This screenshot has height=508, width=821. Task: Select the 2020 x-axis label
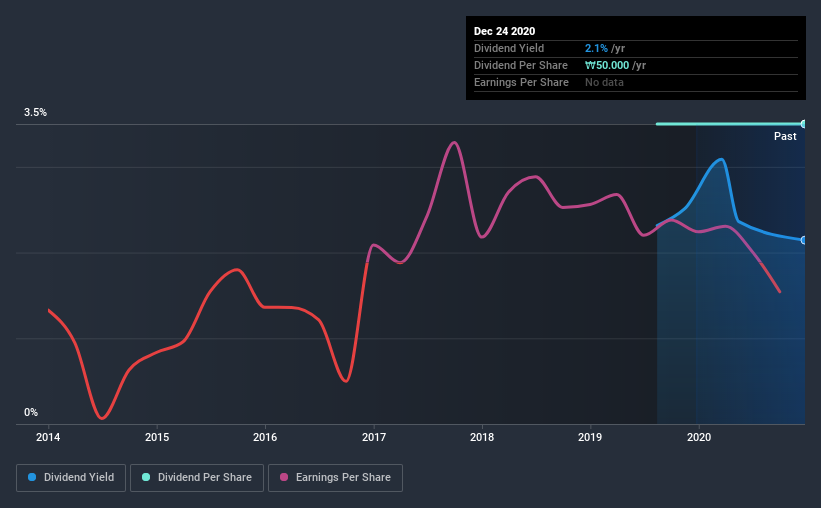tap(699, 437)
